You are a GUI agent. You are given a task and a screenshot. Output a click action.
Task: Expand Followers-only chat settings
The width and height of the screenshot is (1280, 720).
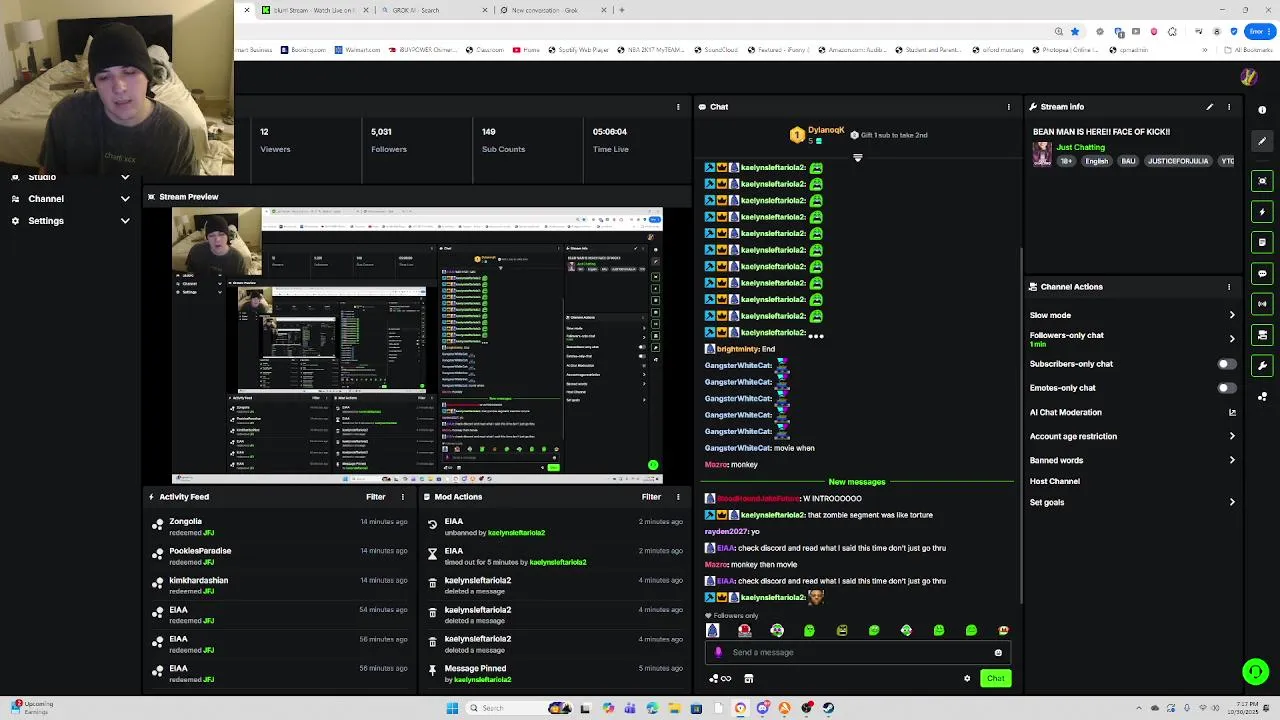1232,339
